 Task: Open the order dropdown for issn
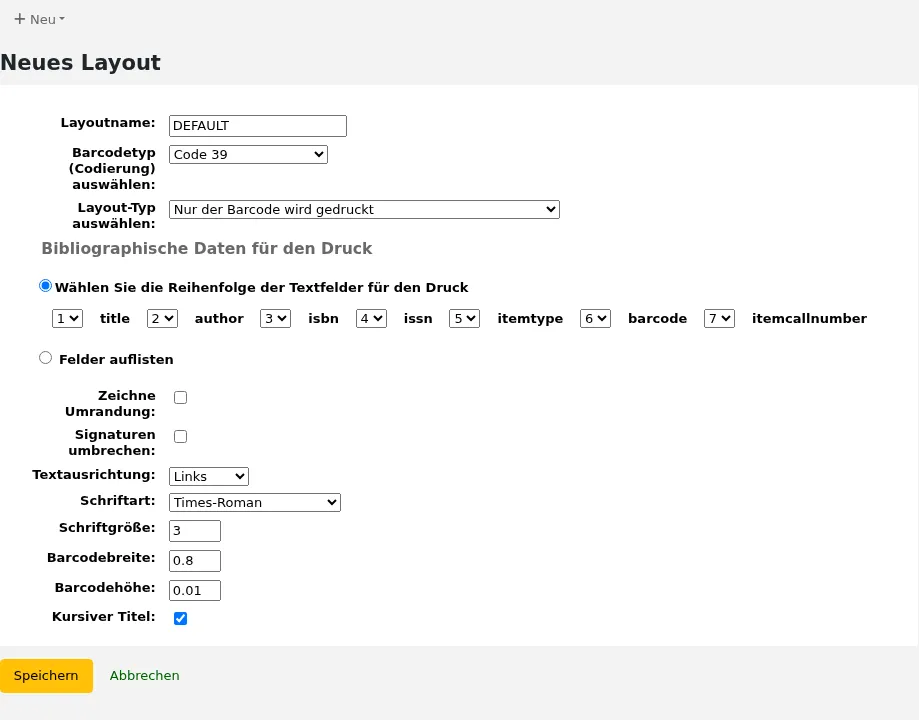coord(372,318)
